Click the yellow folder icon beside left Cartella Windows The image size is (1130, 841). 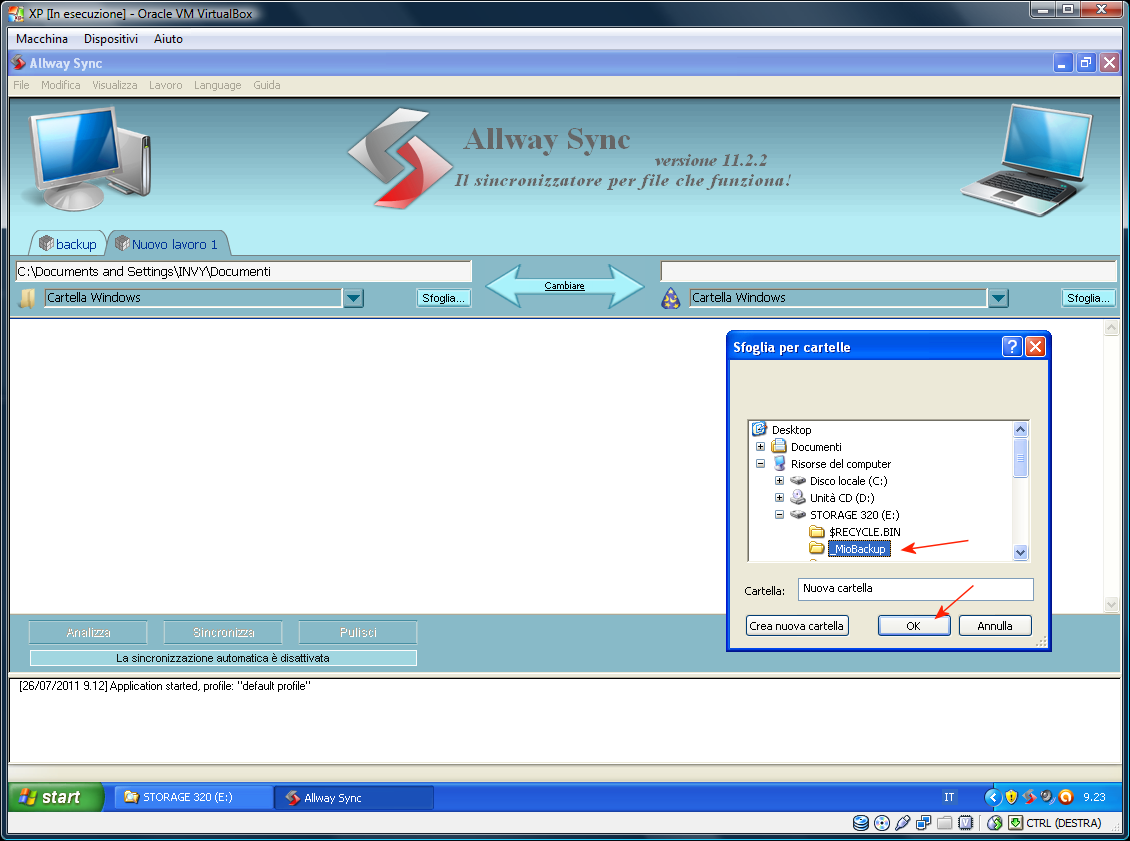(x=27, y=298)
